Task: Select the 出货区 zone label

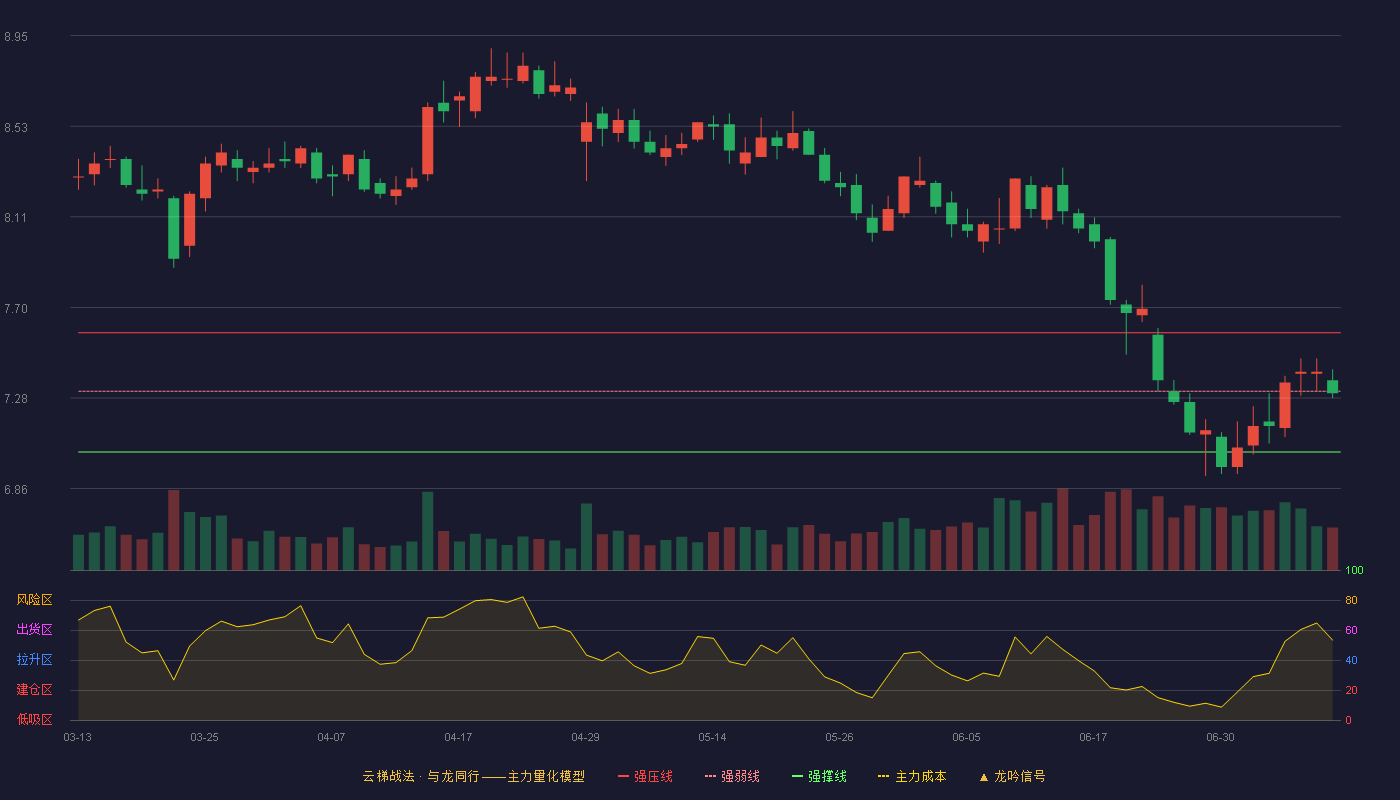Action: click(34, 630)
